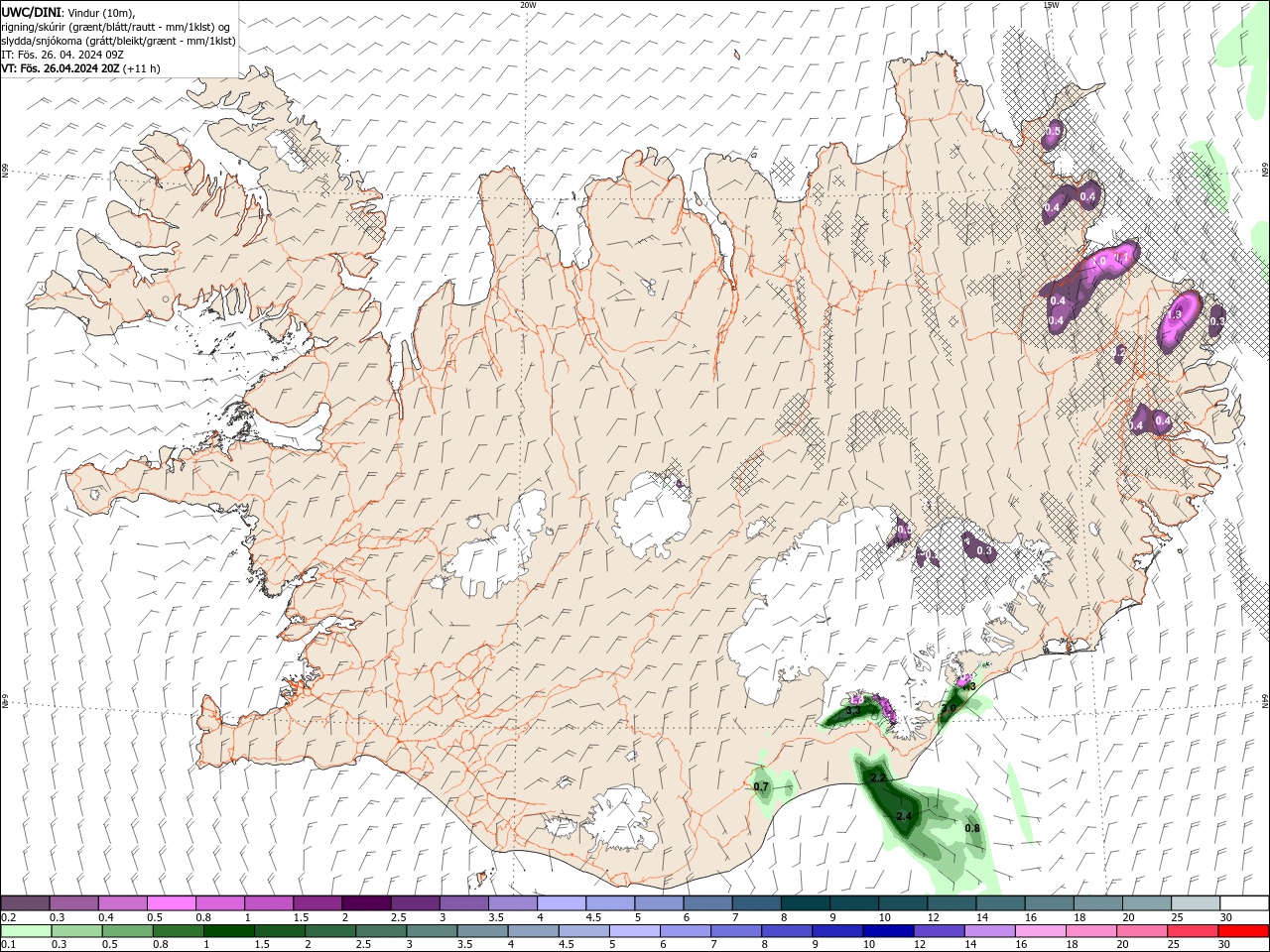Pick the darkest purple 2 swatch in snow scale

tap(366, 903)
